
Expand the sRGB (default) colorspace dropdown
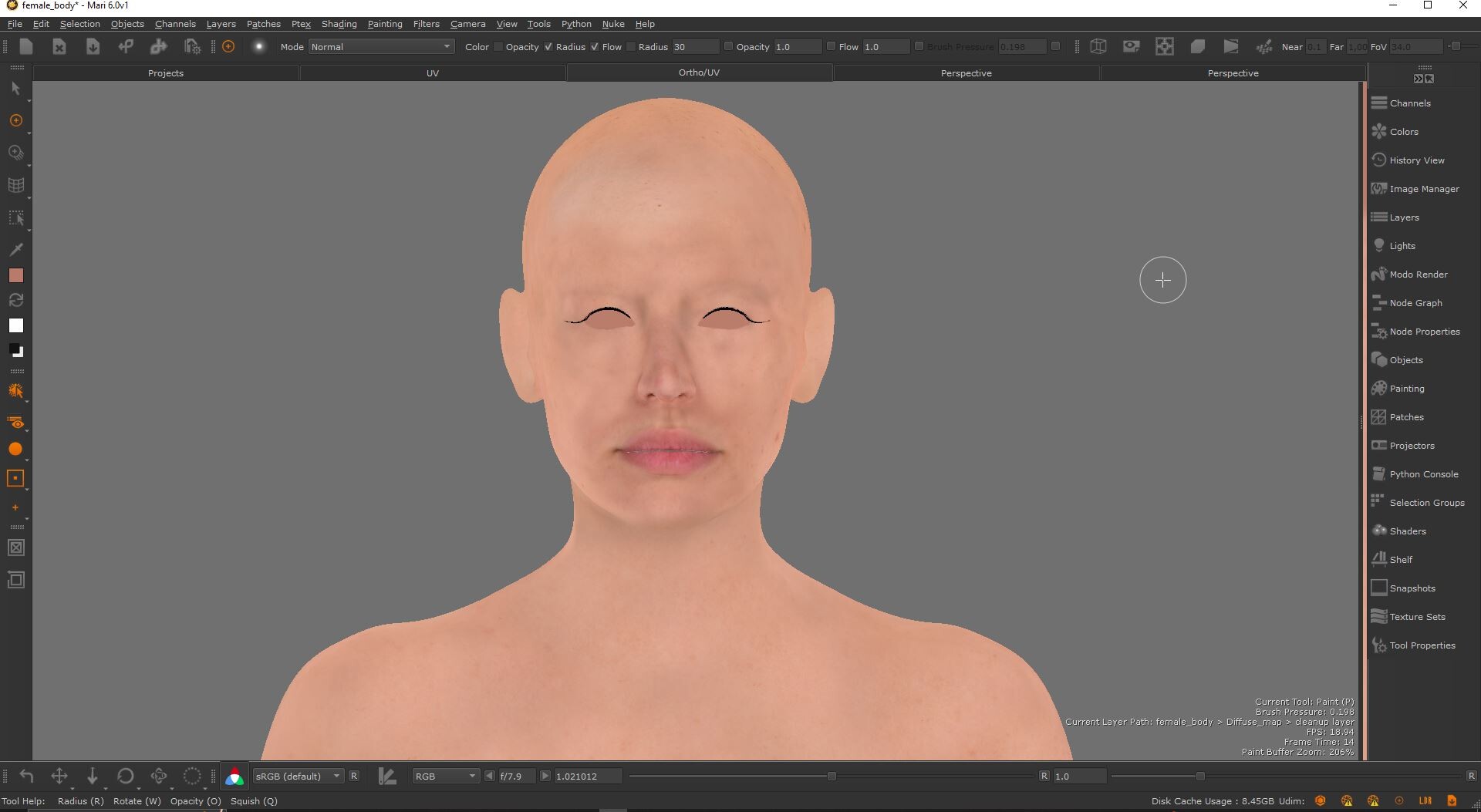pos(298,777)
